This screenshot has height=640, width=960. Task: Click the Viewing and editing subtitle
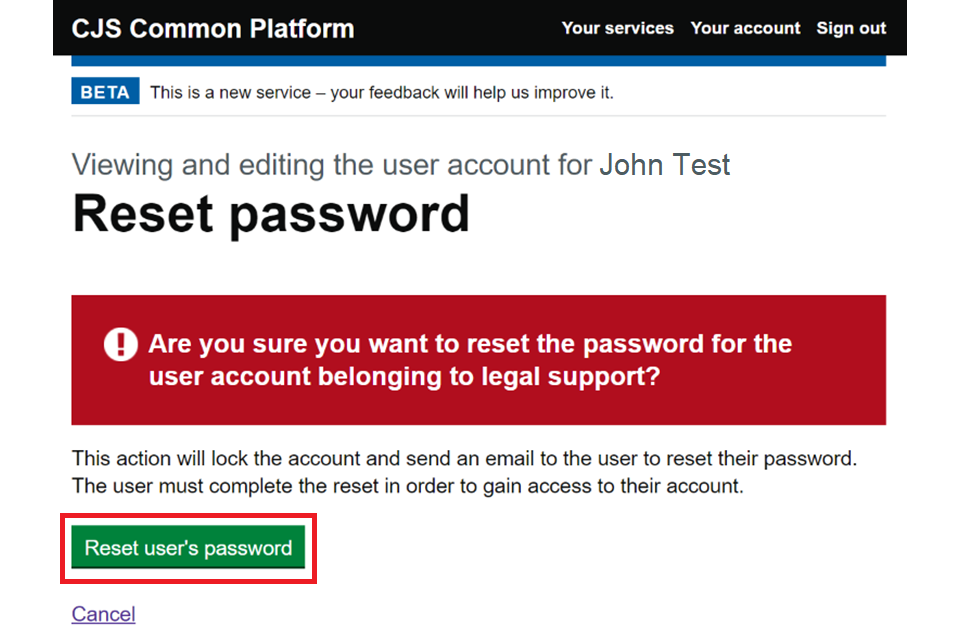[330, 164]
